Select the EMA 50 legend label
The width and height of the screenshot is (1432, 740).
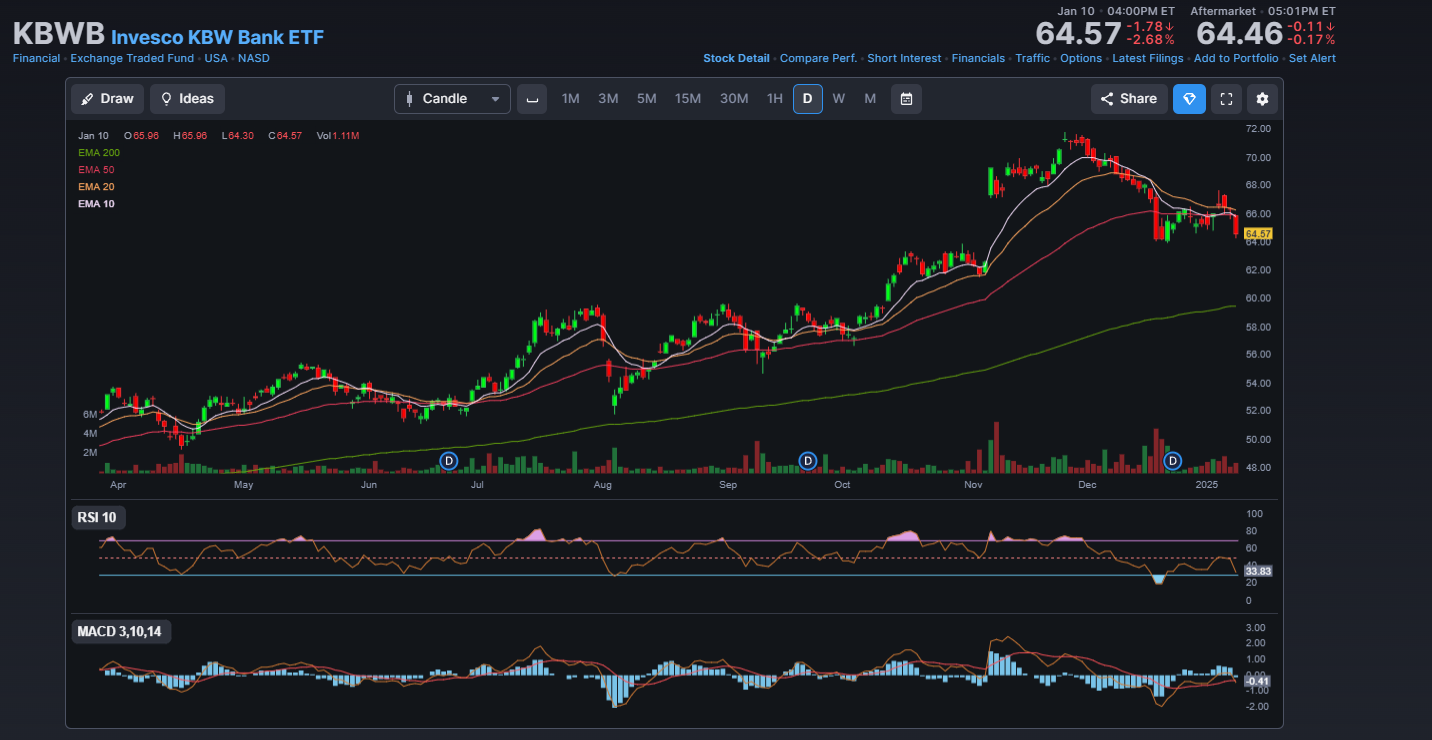click(x=96, y=170)
